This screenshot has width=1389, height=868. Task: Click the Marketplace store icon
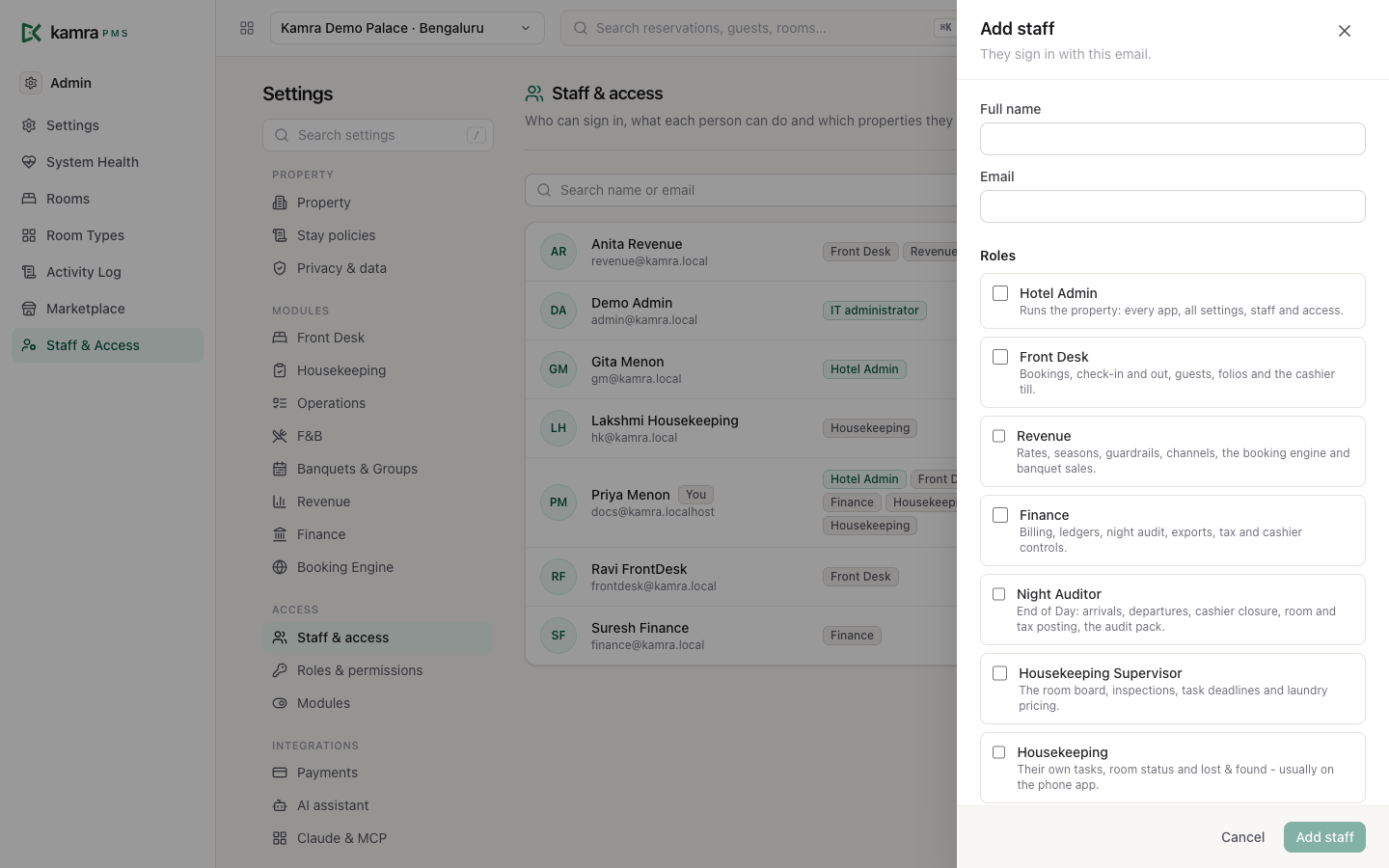click(29, 309)
